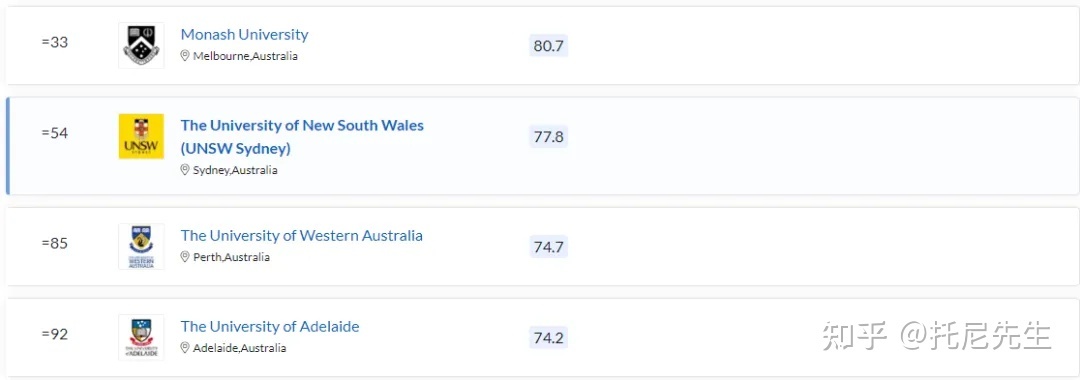Click the University of Western Australia crest
Viewport: 1080px width, 380px height.
(141, 246)
